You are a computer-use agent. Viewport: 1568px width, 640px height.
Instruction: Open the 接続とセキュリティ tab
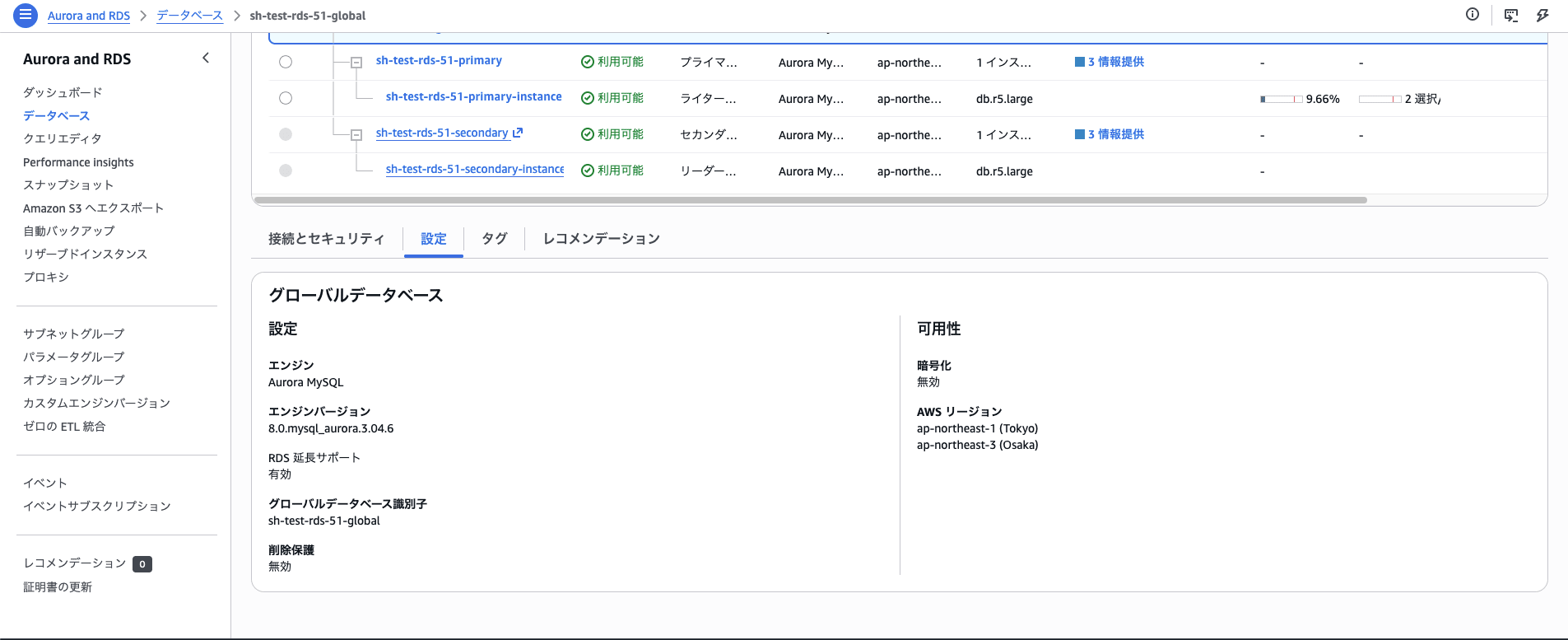[x=326, y=239]
